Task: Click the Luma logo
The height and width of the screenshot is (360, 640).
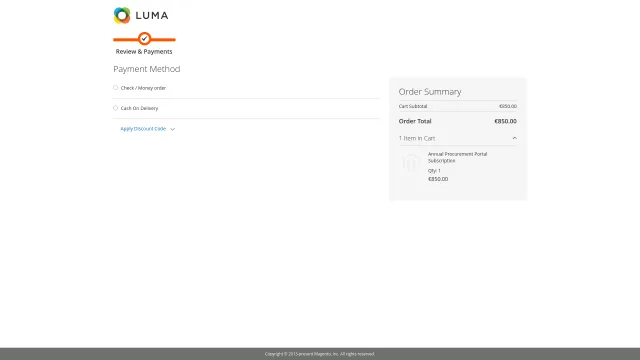Action: coord(141,16)
